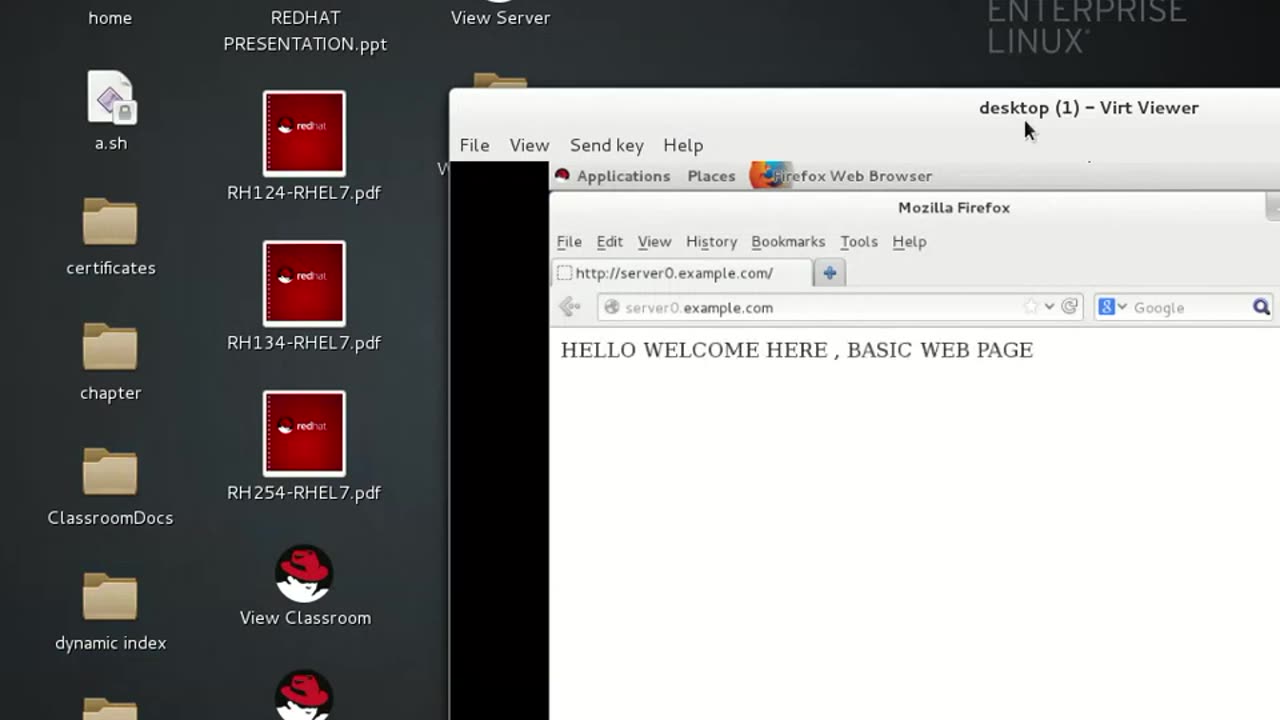This screenshot has width=1280, height=720.
Task: Click the Mozilla Firefox title bar
Action: coord(954,207)
